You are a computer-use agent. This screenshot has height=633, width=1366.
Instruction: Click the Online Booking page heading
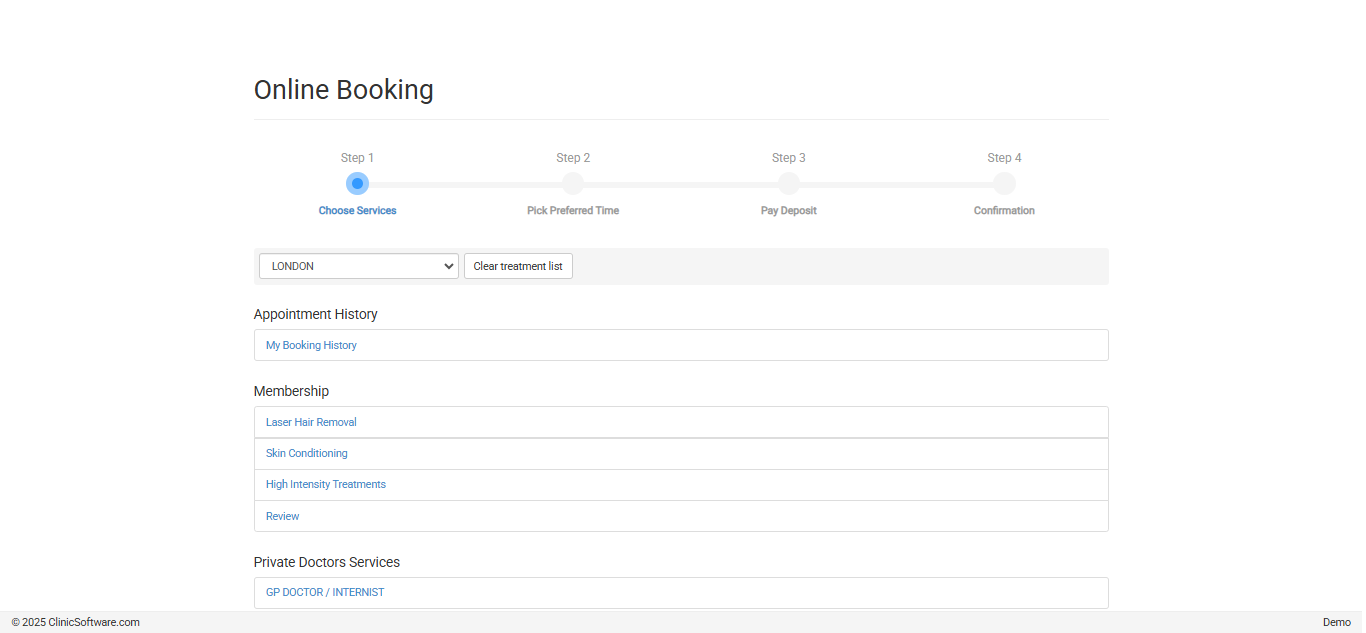pos(344,89)
